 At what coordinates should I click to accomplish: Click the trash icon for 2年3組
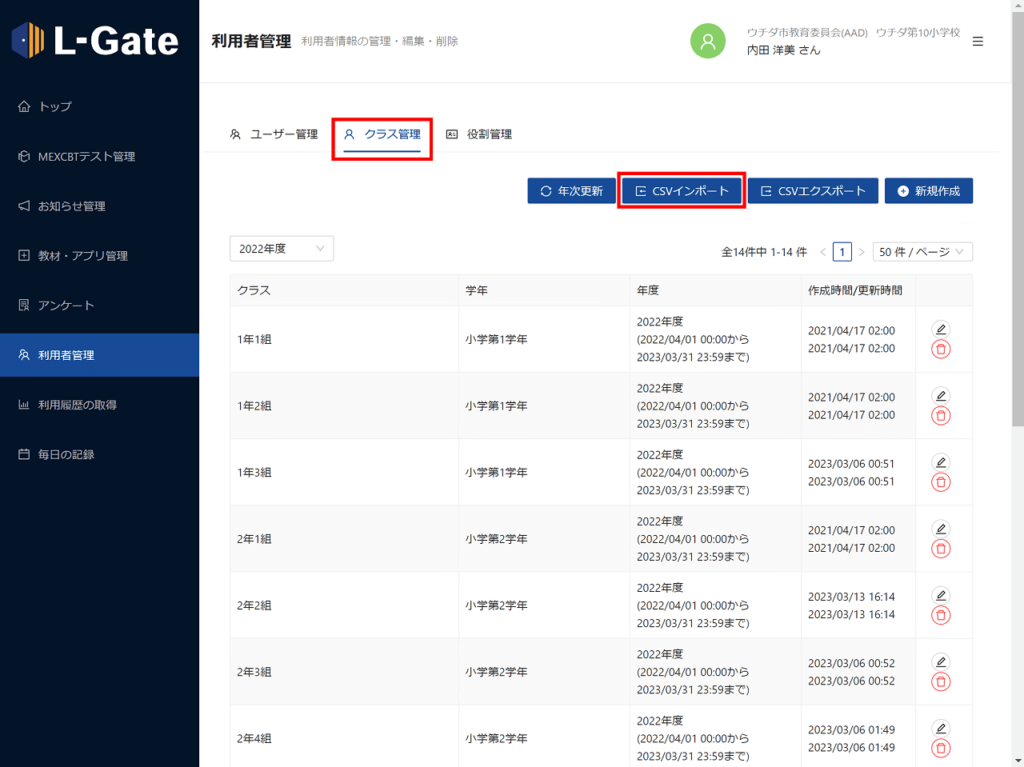tap(940, 681)
